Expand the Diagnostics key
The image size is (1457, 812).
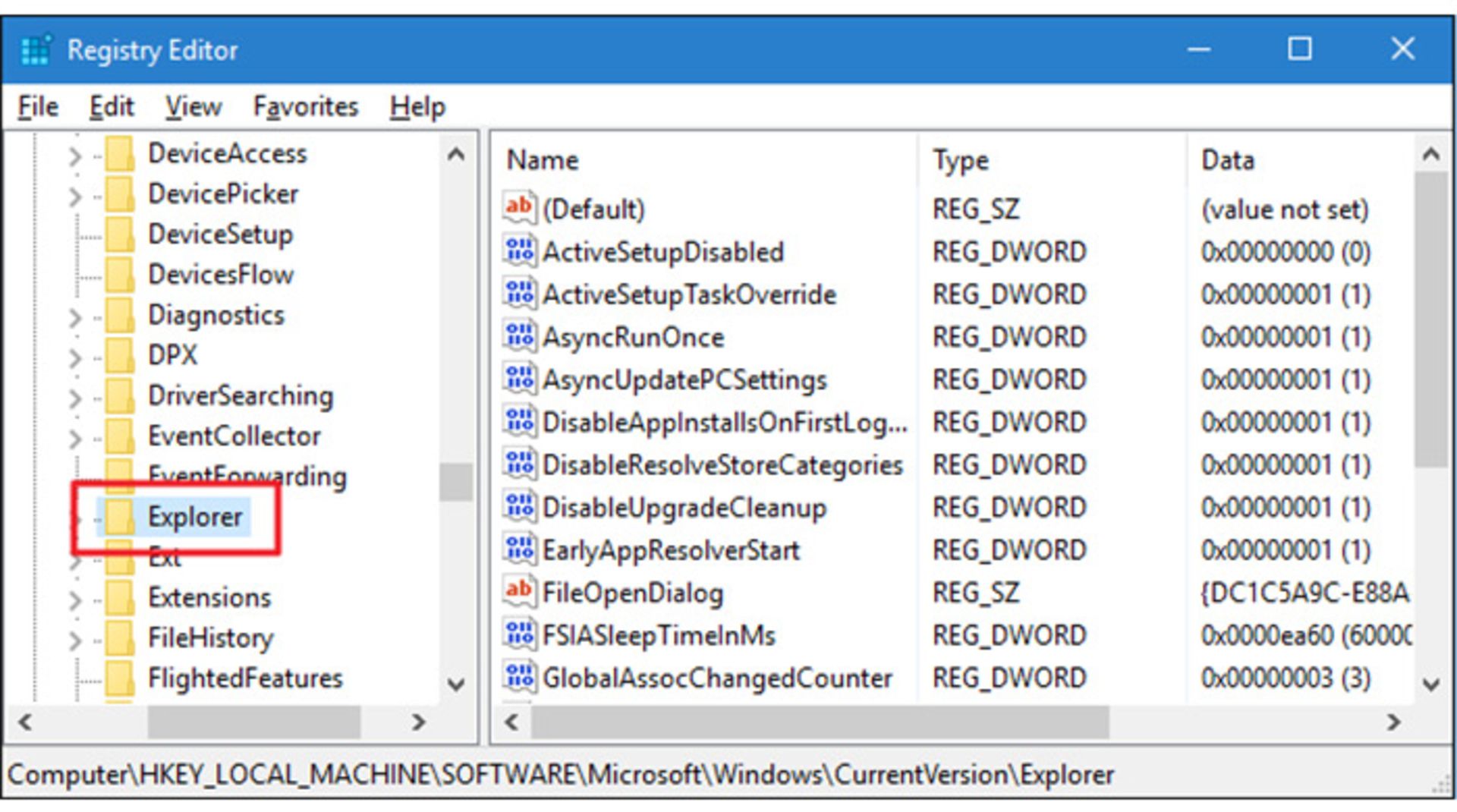click(74, 317)
